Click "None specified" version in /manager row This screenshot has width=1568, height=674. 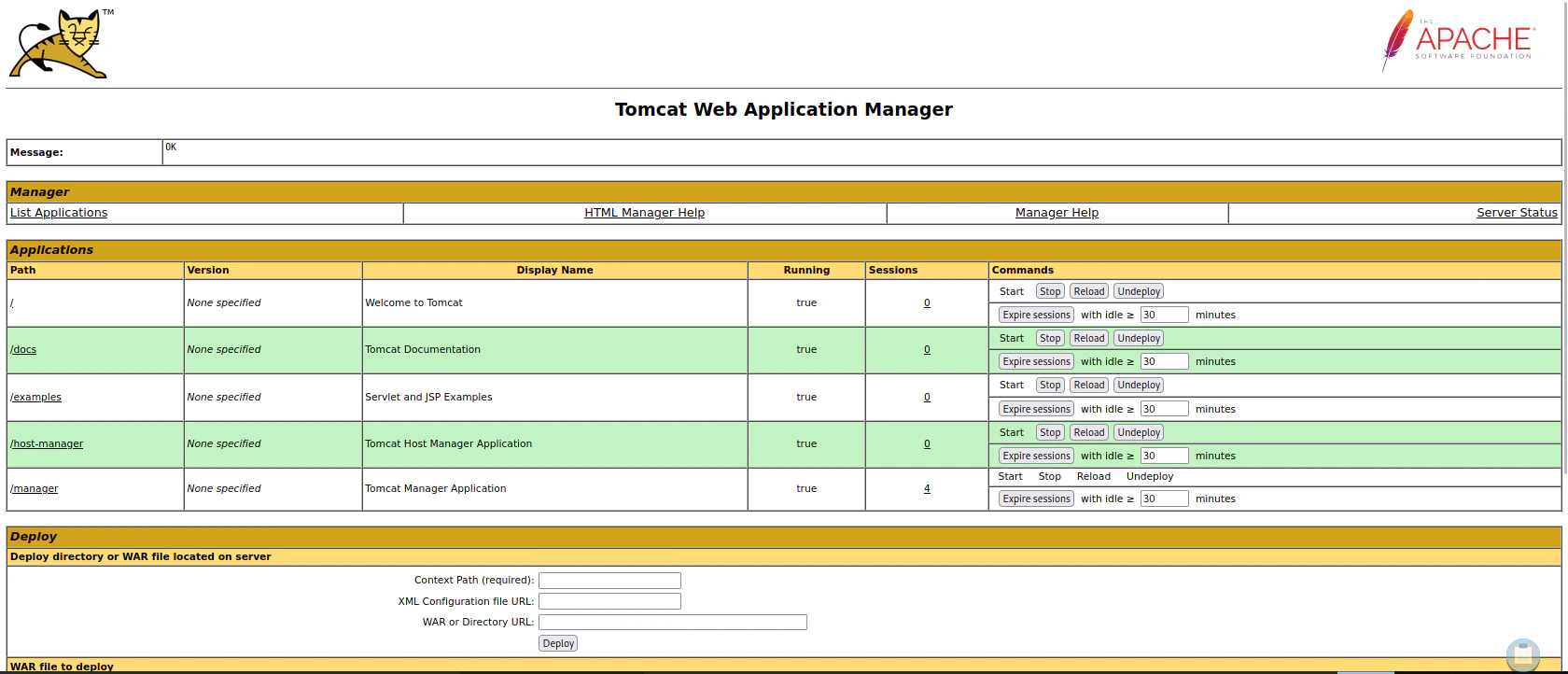(224, 489)
